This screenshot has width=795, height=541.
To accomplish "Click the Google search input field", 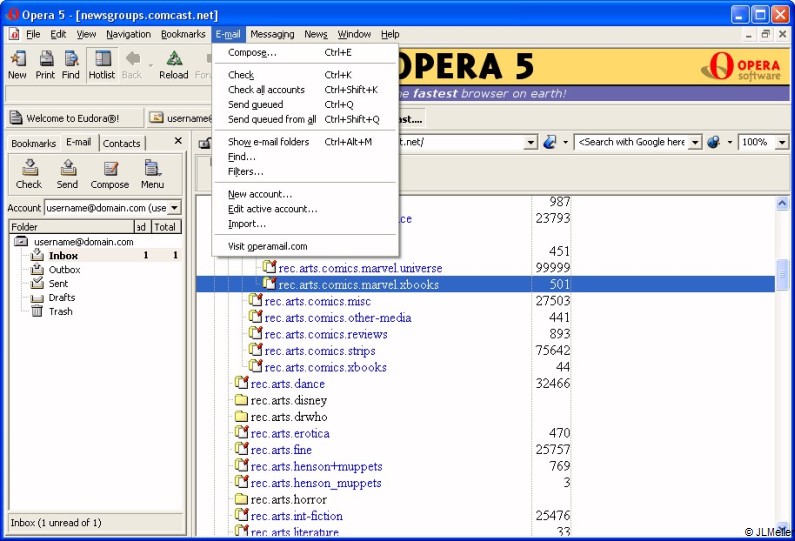I will point(632,142).
